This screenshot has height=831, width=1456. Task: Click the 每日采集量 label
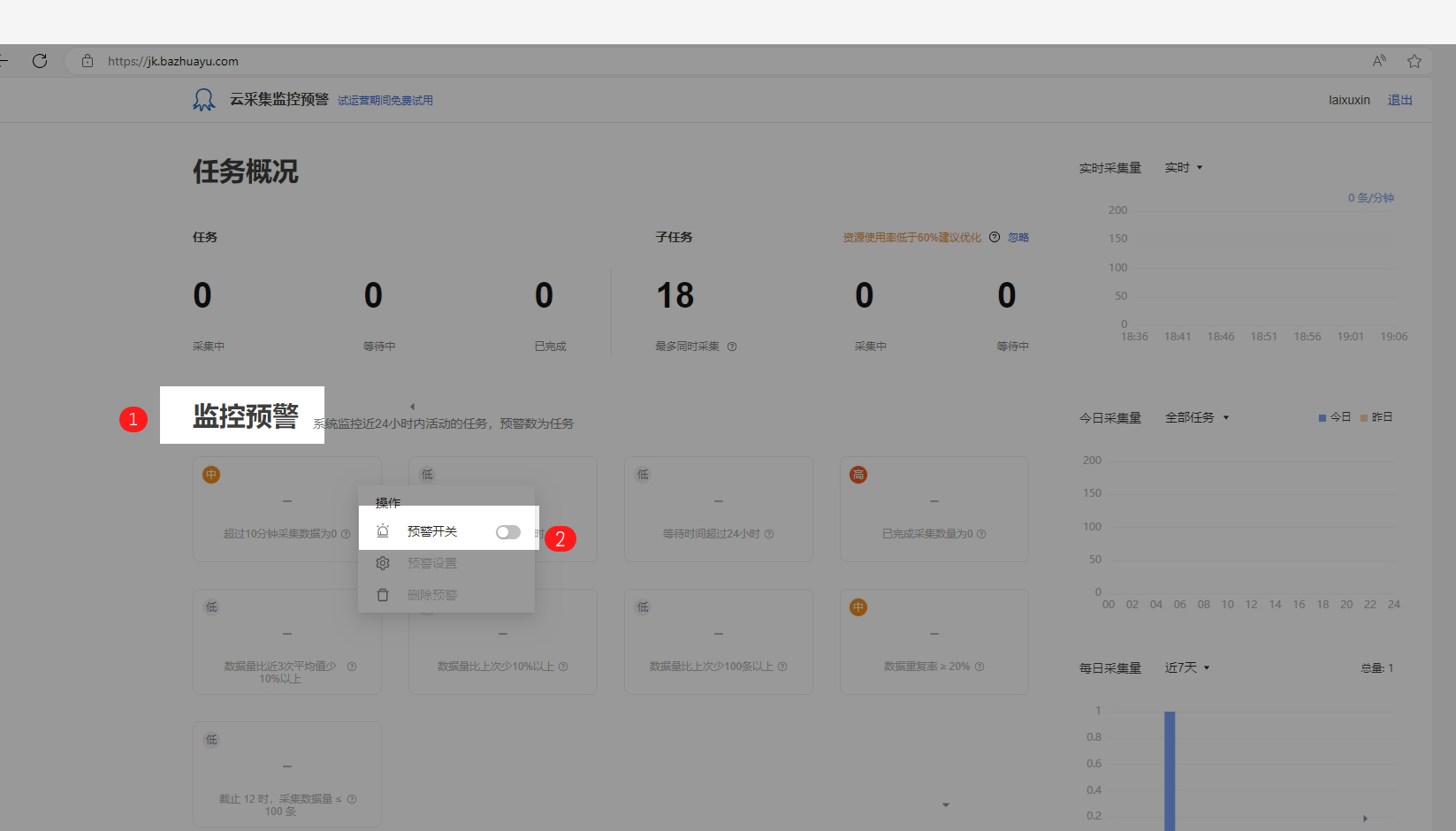[1110, 668]
